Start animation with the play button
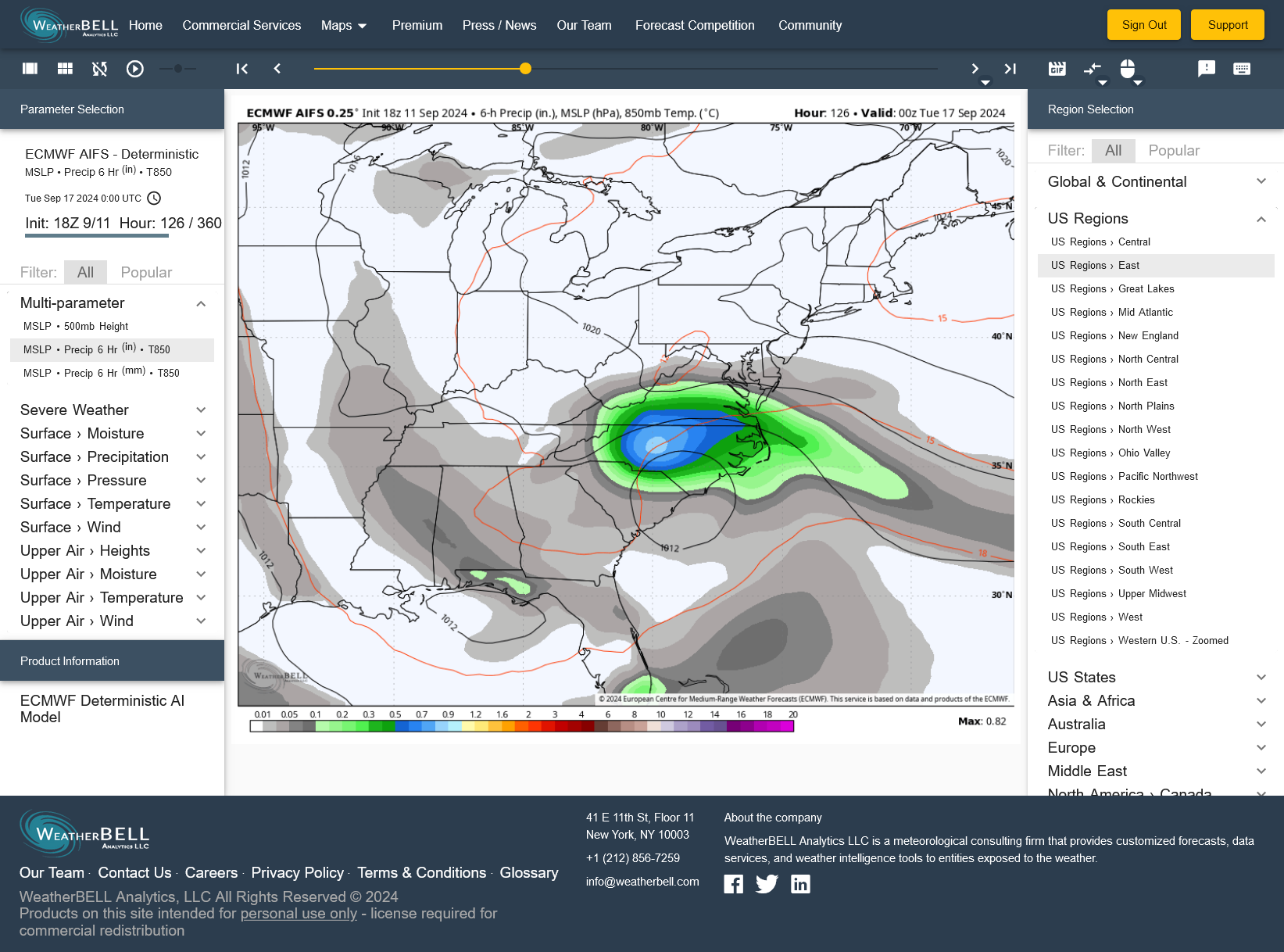The height and width of the screenshot is (952, 1284). click(135, 69)
